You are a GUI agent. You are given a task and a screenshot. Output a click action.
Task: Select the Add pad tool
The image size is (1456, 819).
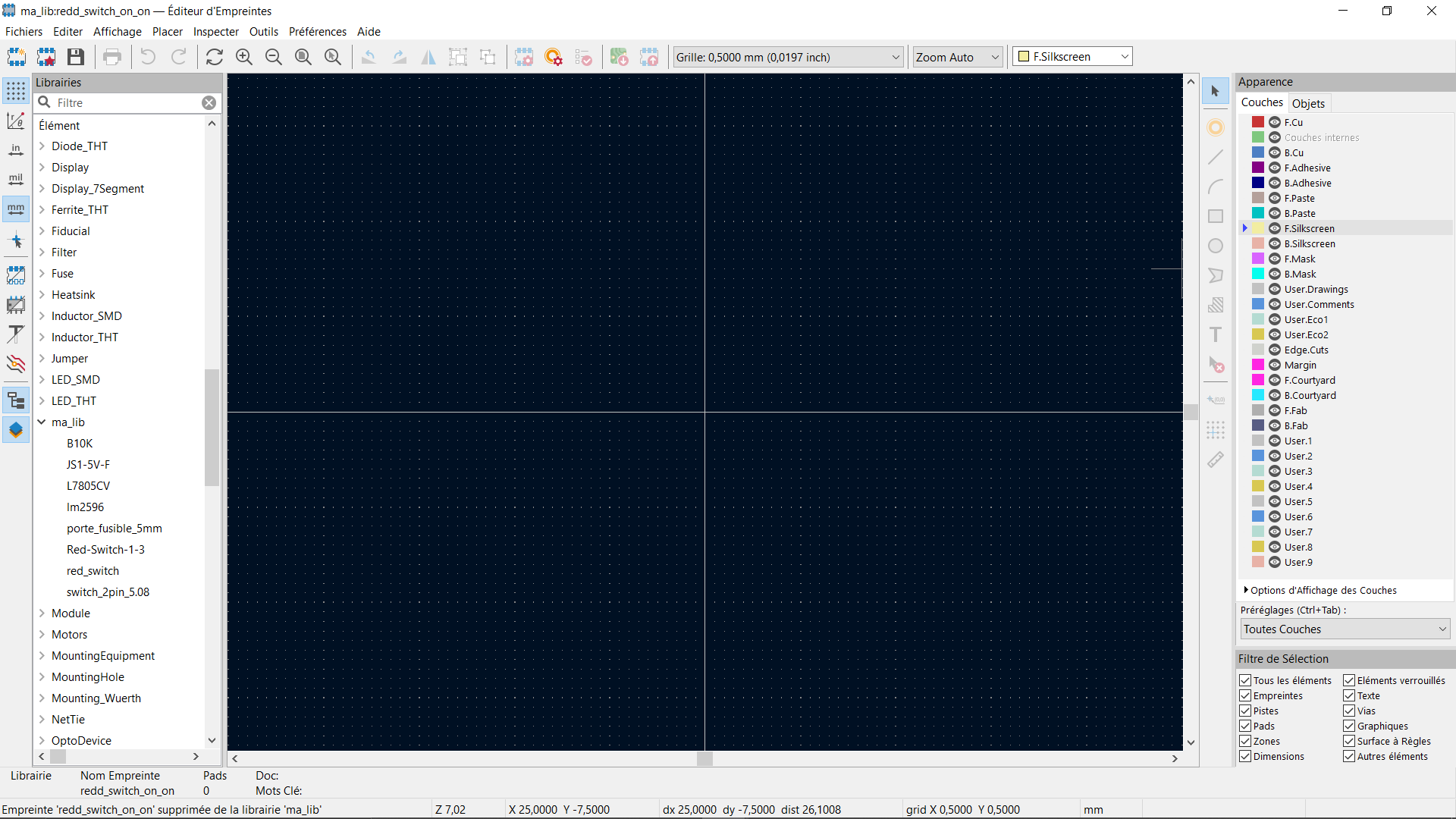click(x=1216, y=127)
